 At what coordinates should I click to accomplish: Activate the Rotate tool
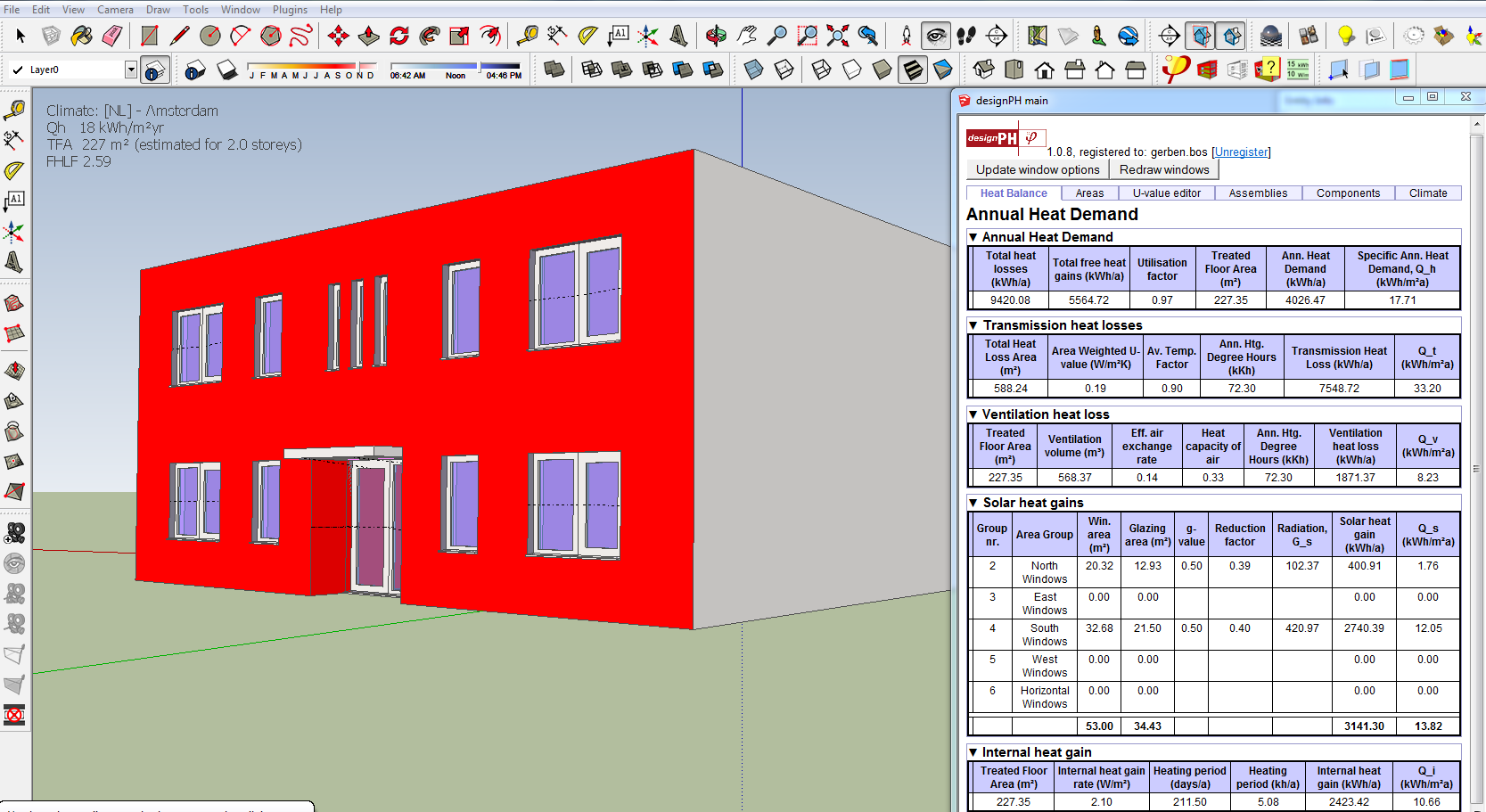[x=398, y=36]
